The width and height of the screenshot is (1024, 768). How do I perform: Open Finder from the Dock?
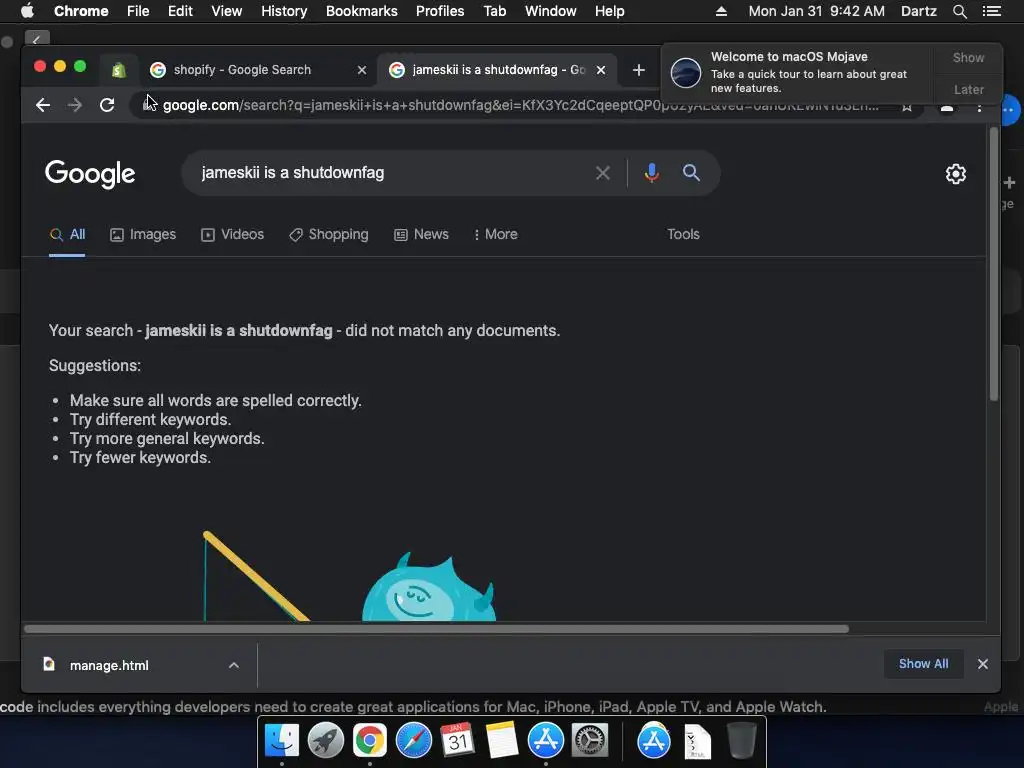pyautogui.click(x=282, y=741)
